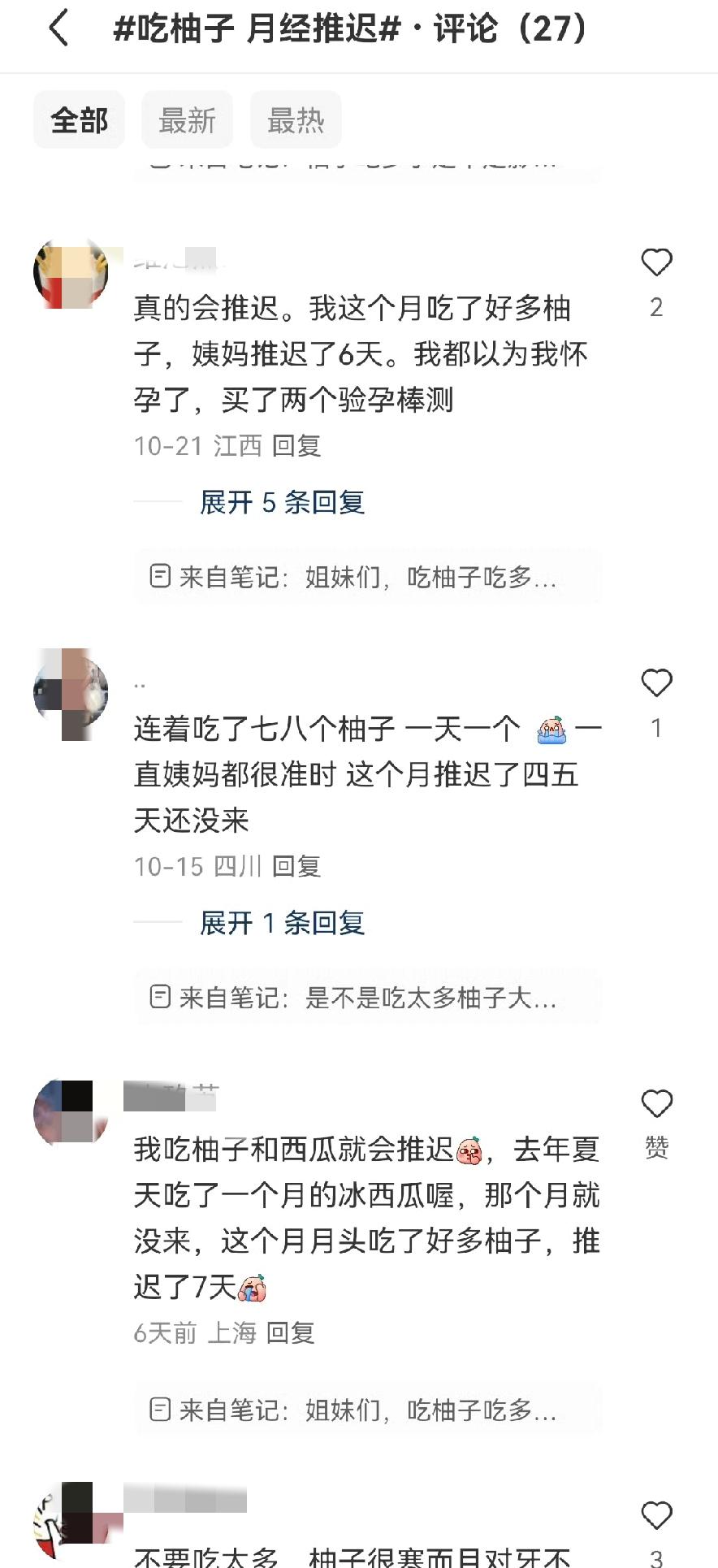Reply to the Jiangxi comment dated 10-21
This screenshot has width=718, height=1568.
click(x=296, y=446)
